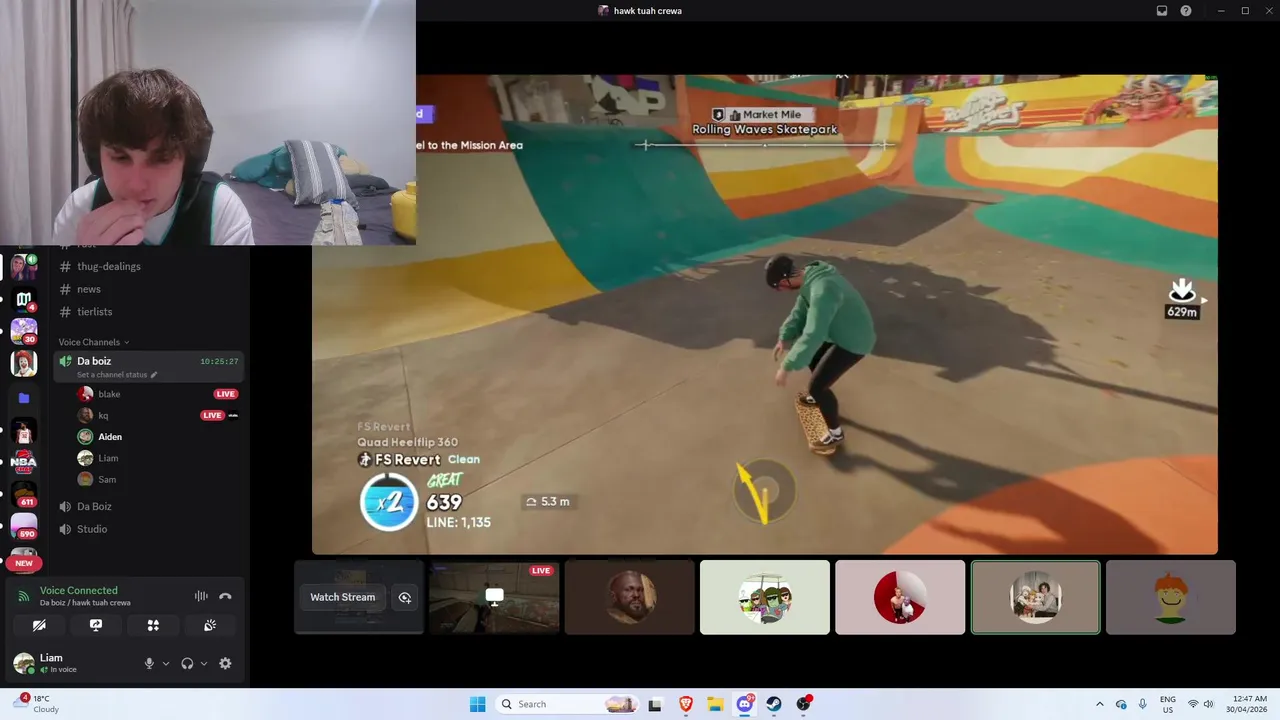The image size is (1280, 720).
Task: Expand the server folder icon
Action: 24,398
